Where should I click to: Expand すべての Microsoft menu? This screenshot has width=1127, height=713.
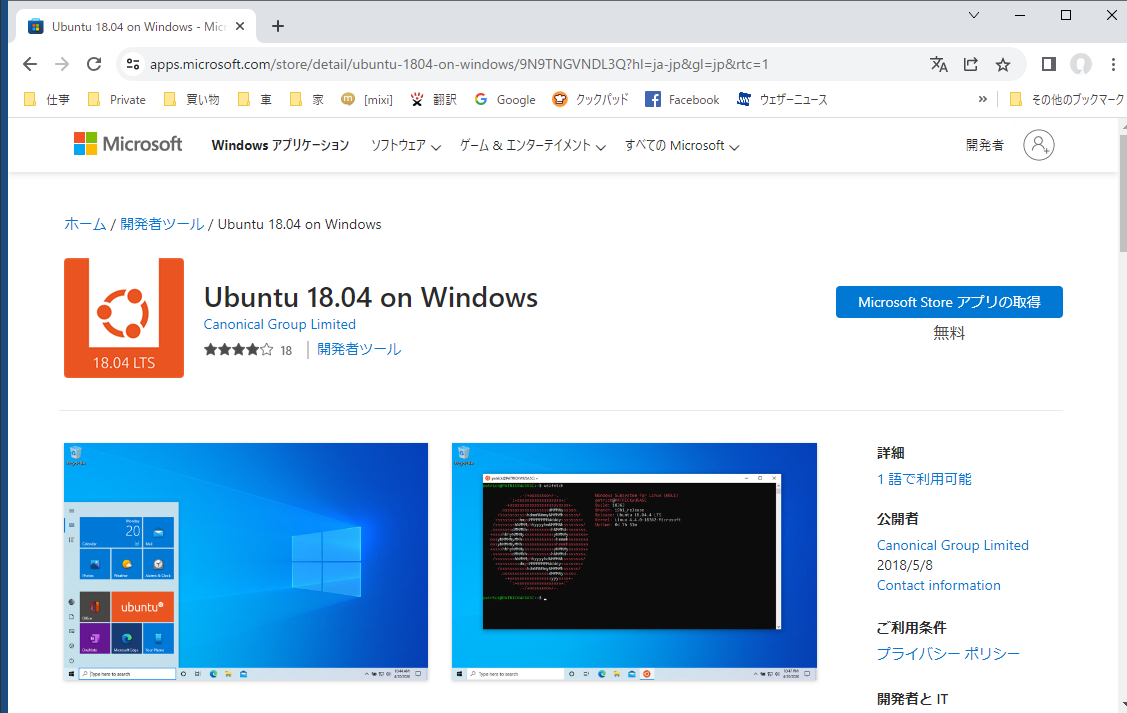pyautogui.click(x=682, y=145)
